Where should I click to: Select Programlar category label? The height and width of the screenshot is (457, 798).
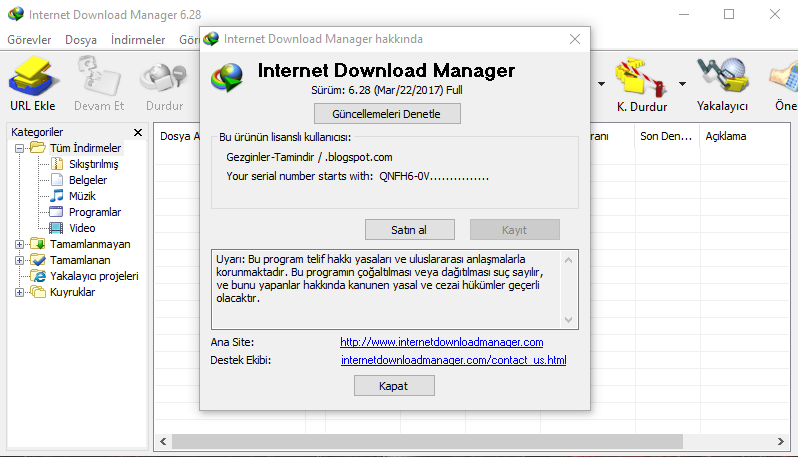[x=95, y=212]
